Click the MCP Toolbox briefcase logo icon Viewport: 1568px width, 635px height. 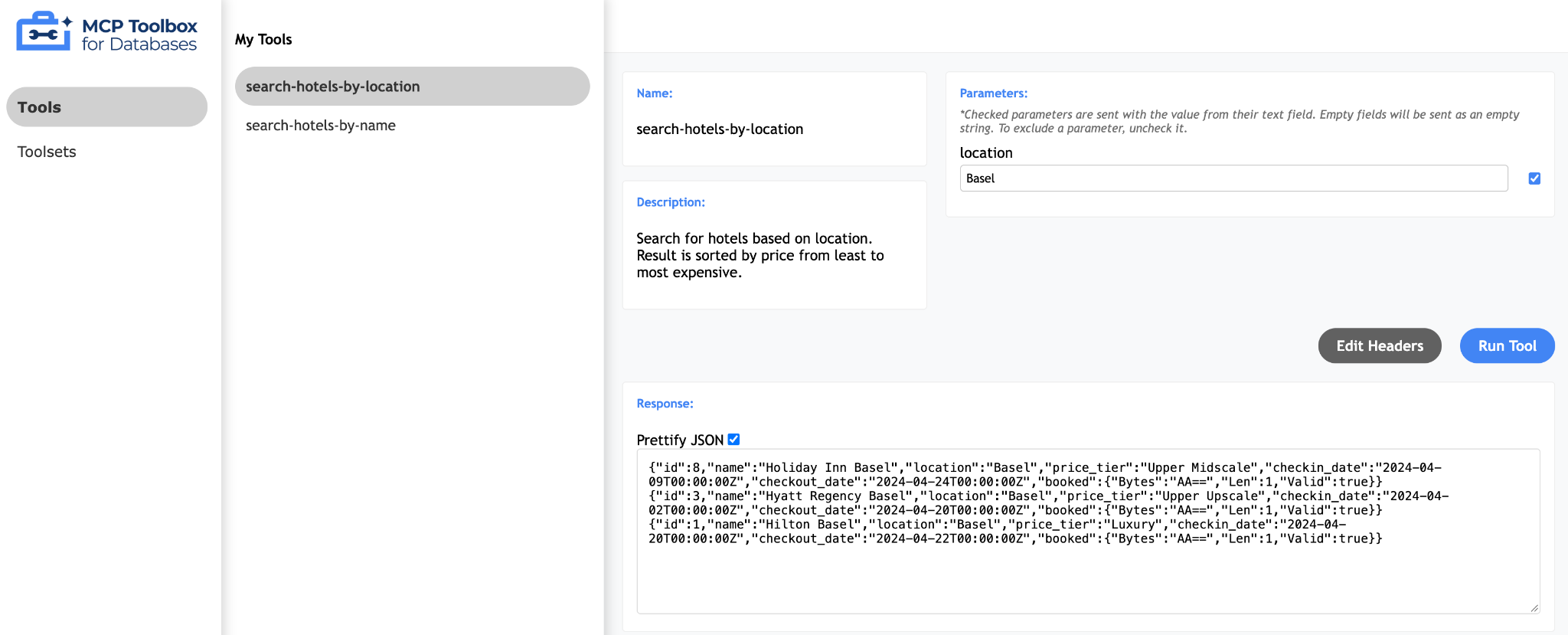pos(44,31)
